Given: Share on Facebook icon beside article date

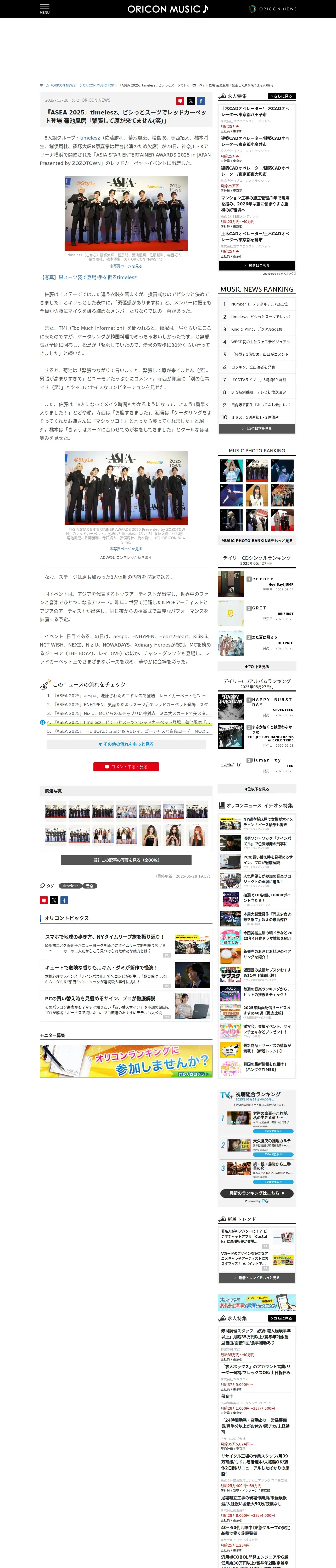Looking at the screenshot, I should pos(201,101).
